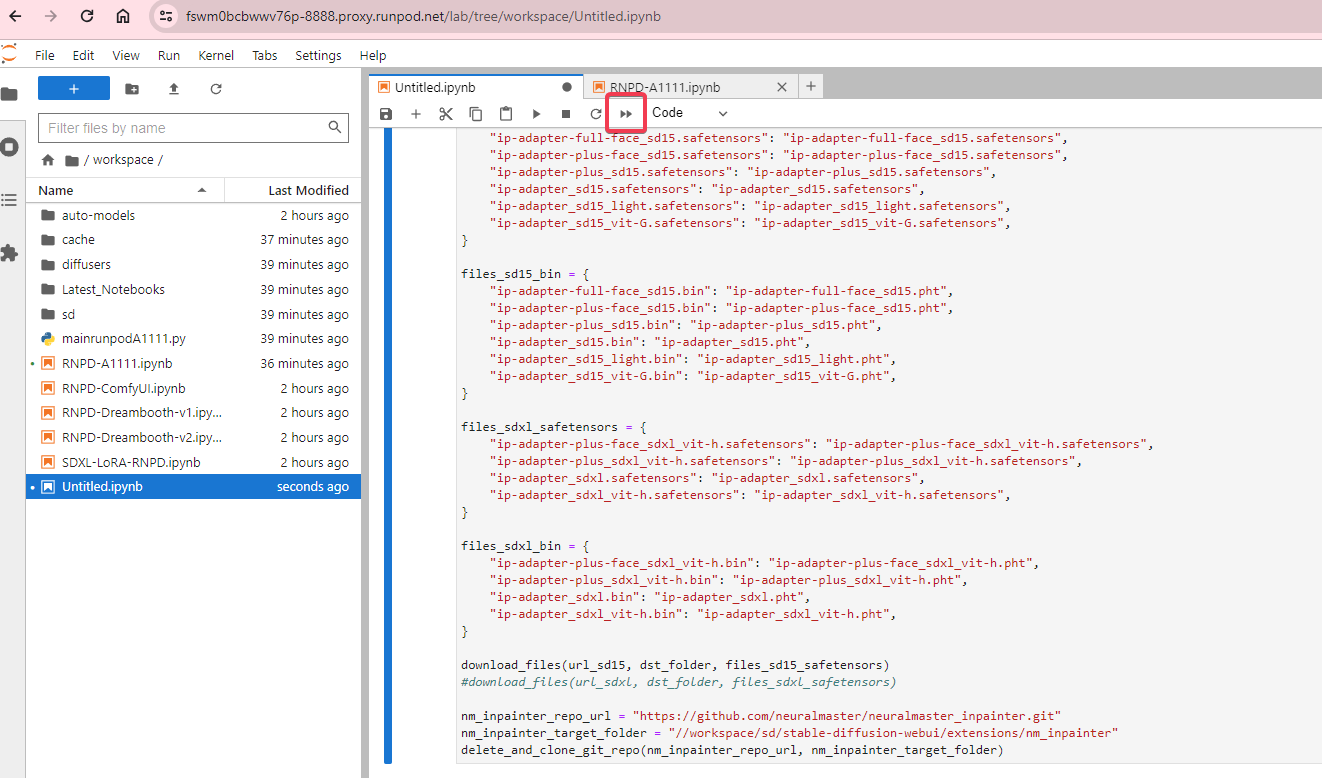Click the Filter files by name field
The width and height of the screenshot is (1322, 778).
(193, 128)
